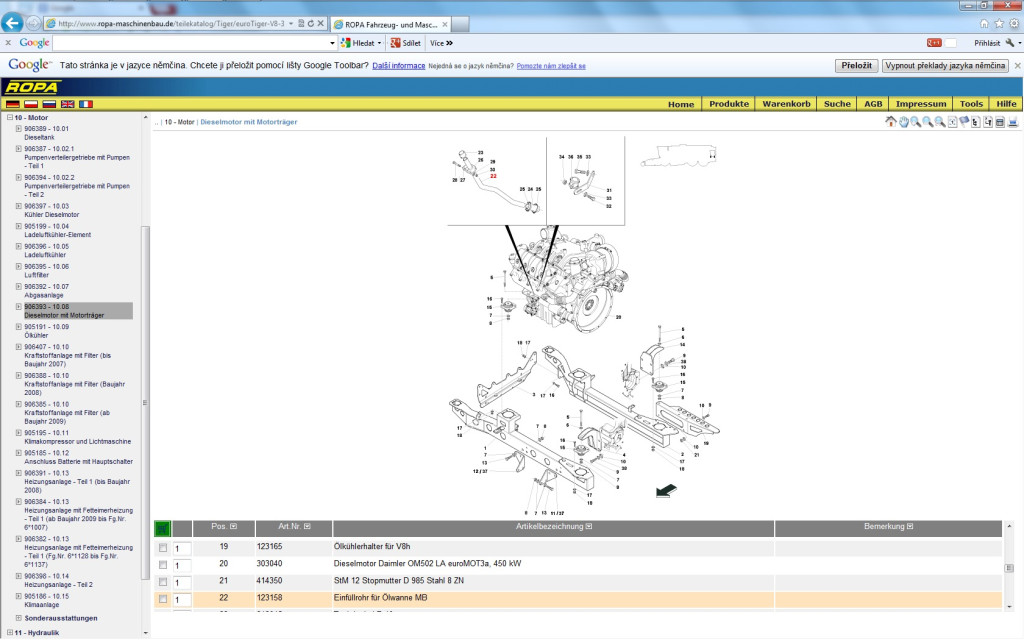Click the ROPA logo
Viewport: 1024px width, 640px height.
(x=32, y=88)
